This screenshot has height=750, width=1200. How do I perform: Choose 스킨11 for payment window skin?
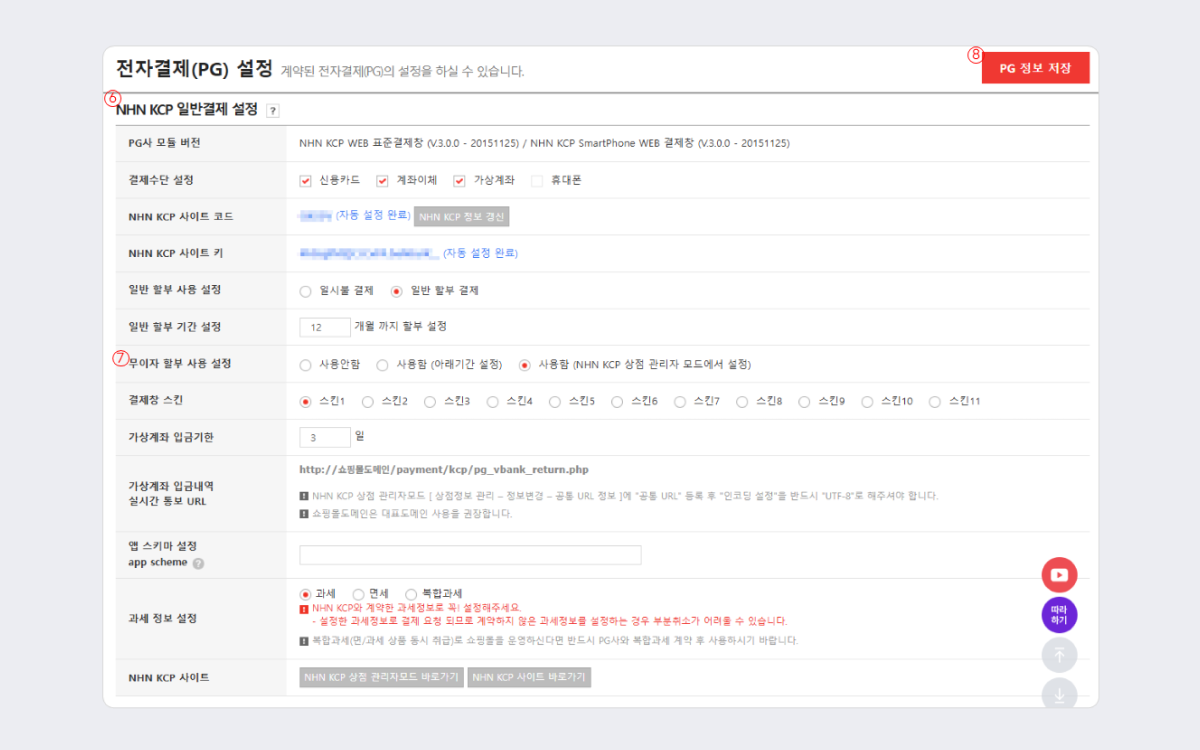click(x=935, y=402)
